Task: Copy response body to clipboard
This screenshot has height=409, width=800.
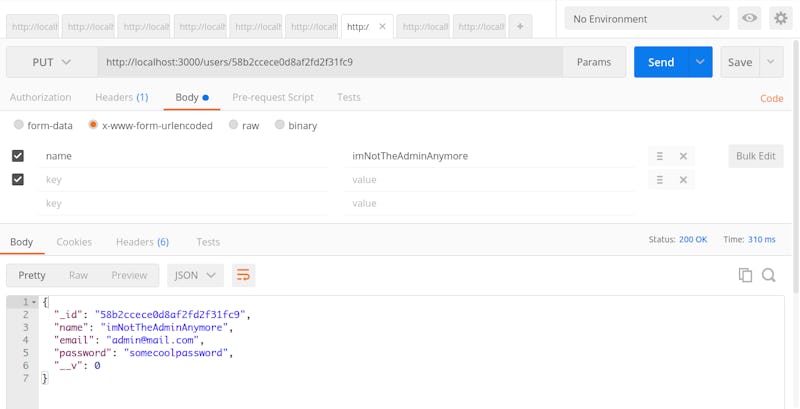Action: point(745,275)
